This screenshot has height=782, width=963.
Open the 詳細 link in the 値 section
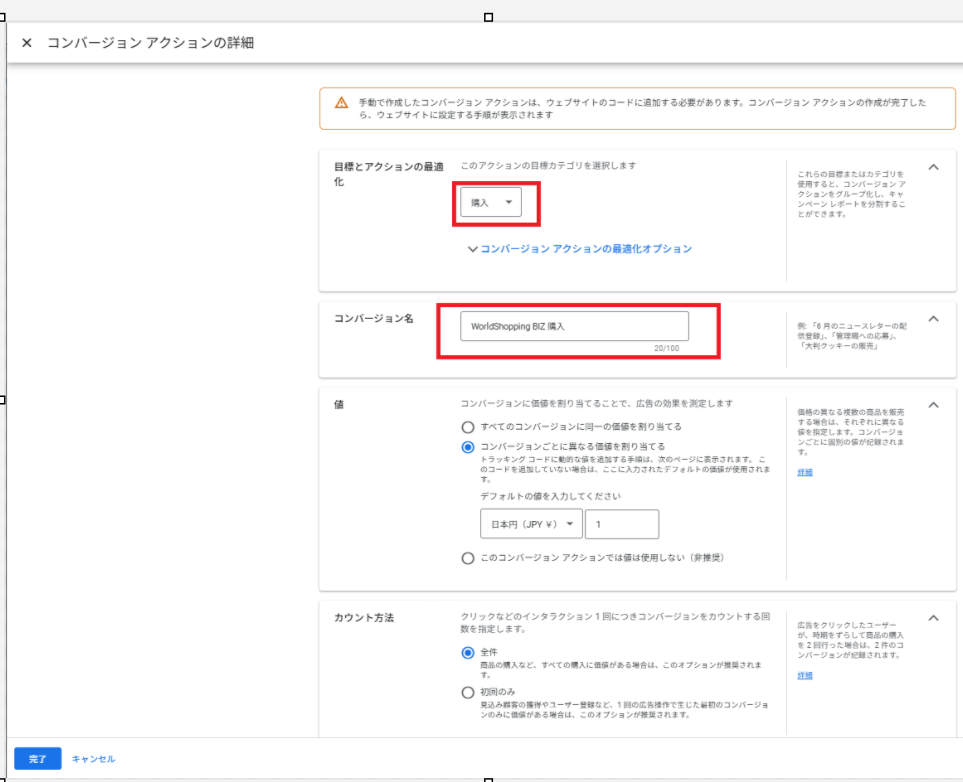point(805,472)
